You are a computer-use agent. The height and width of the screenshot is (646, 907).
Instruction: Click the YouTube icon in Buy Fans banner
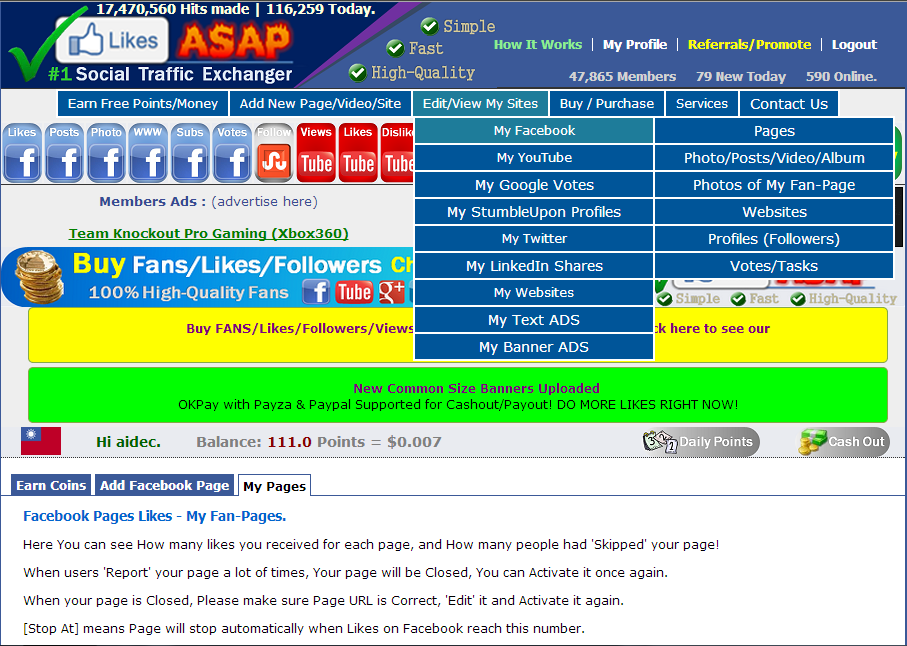point(354,291)
